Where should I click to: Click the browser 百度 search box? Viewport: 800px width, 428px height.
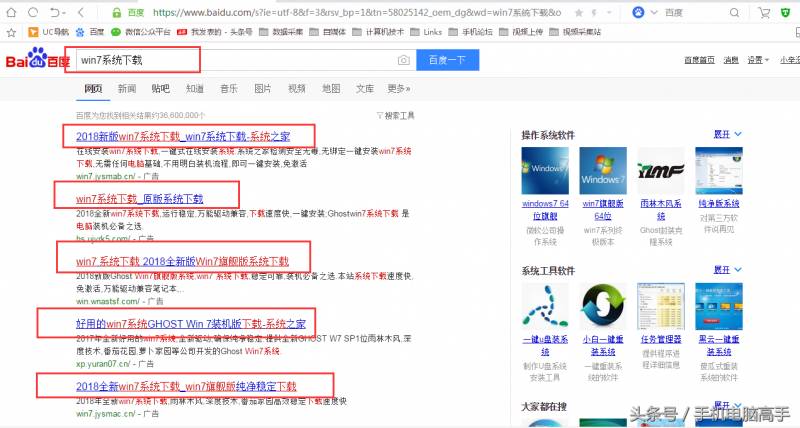pyautogui.click(x=694, y=13)
